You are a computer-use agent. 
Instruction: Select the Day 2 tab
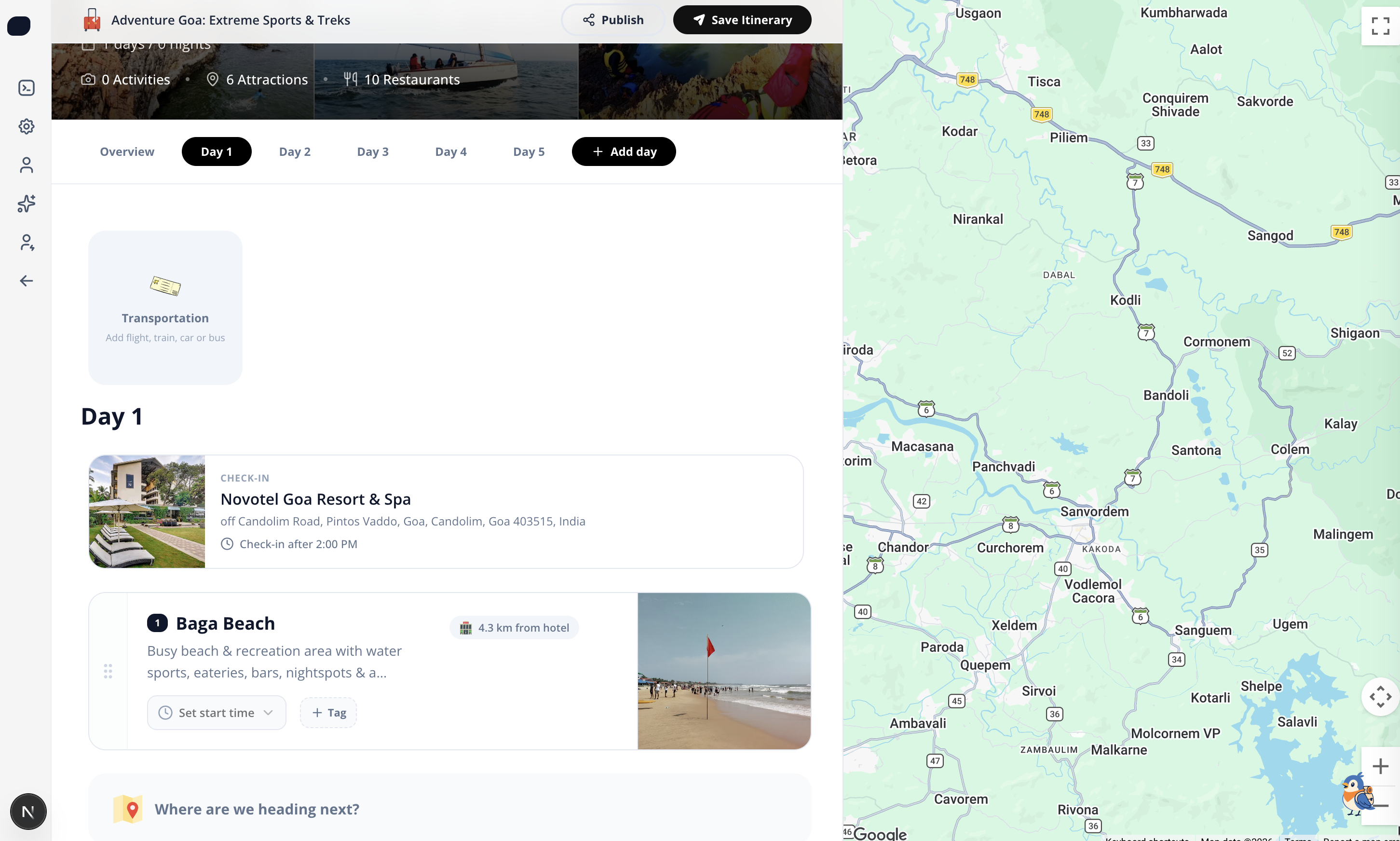pyautogui.click(x=295, y=152)
